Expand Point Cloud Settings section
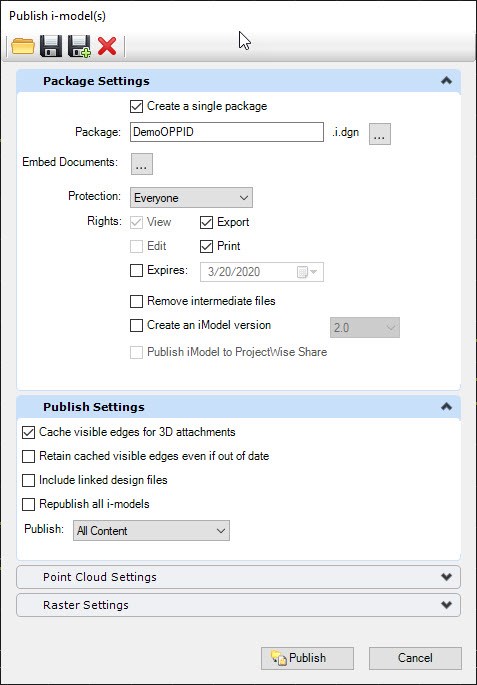477x685 pixels. click(238, 577)
